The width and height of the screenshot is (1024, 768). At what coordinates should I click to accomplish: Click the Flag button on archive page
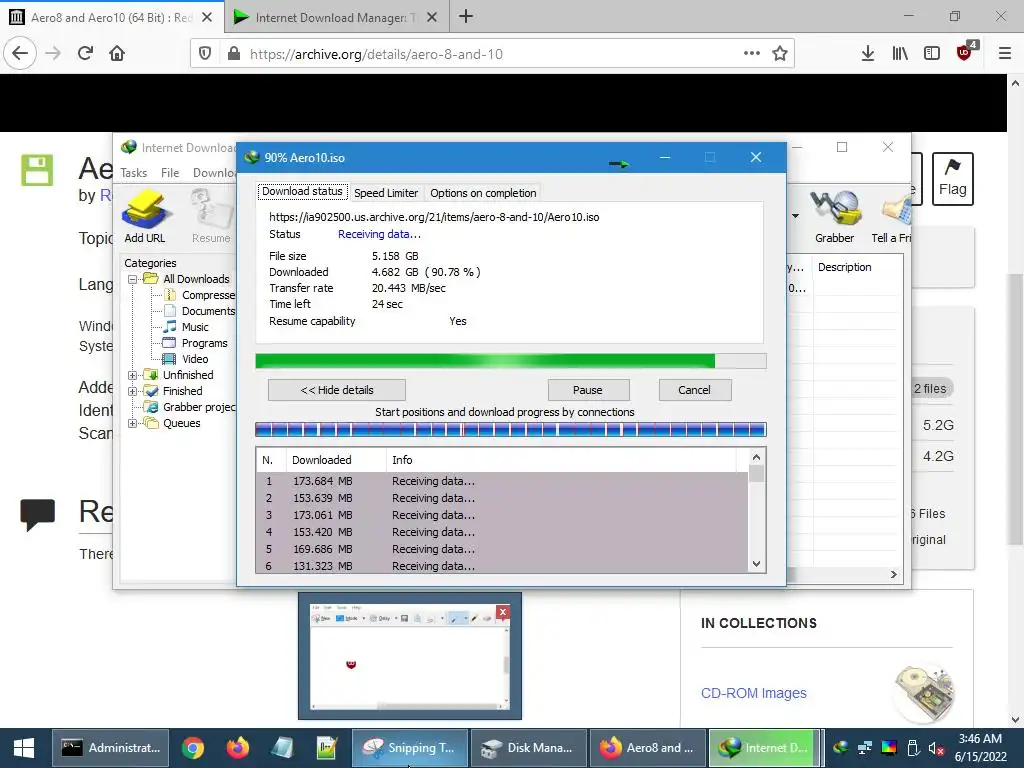pos(952,179)
